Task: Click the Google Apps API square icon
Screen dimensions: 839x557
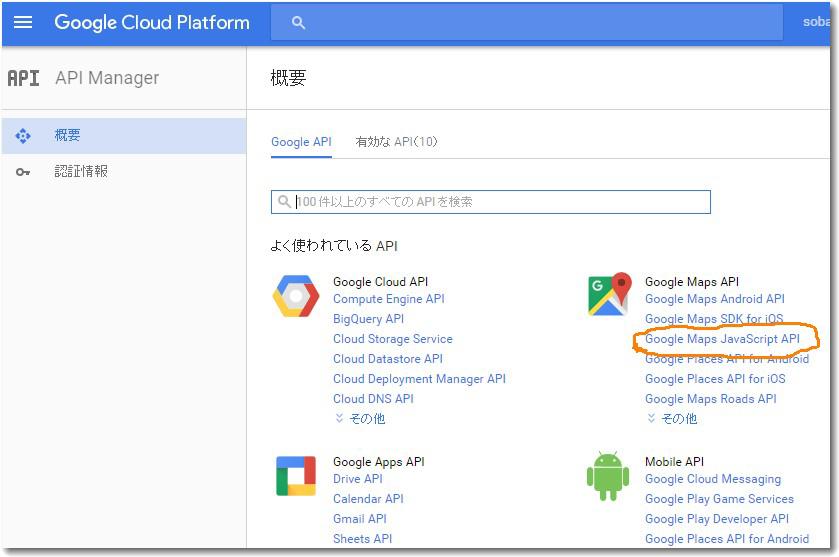Action: click(295, 476)
